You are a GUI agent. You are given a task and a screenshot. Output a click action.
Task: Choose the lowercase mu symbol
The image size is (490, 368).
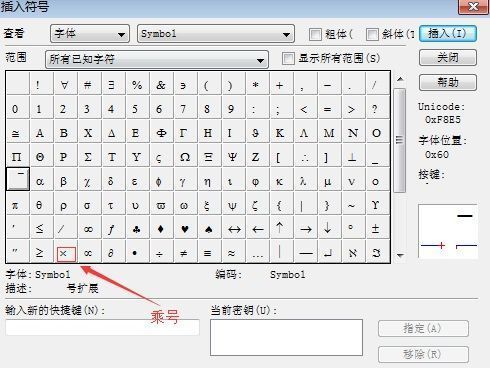coord(327,181)
